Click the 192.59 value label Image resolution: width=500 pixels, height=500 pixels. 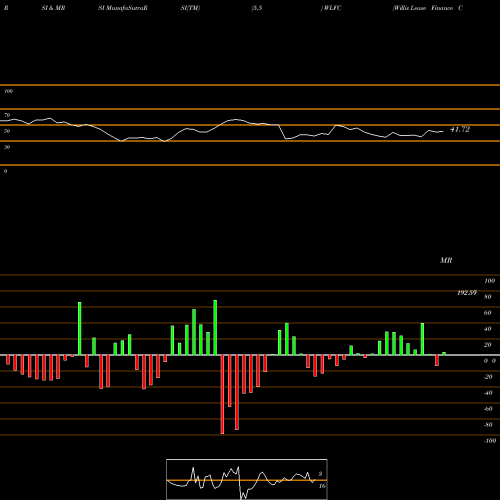point(467,293)
